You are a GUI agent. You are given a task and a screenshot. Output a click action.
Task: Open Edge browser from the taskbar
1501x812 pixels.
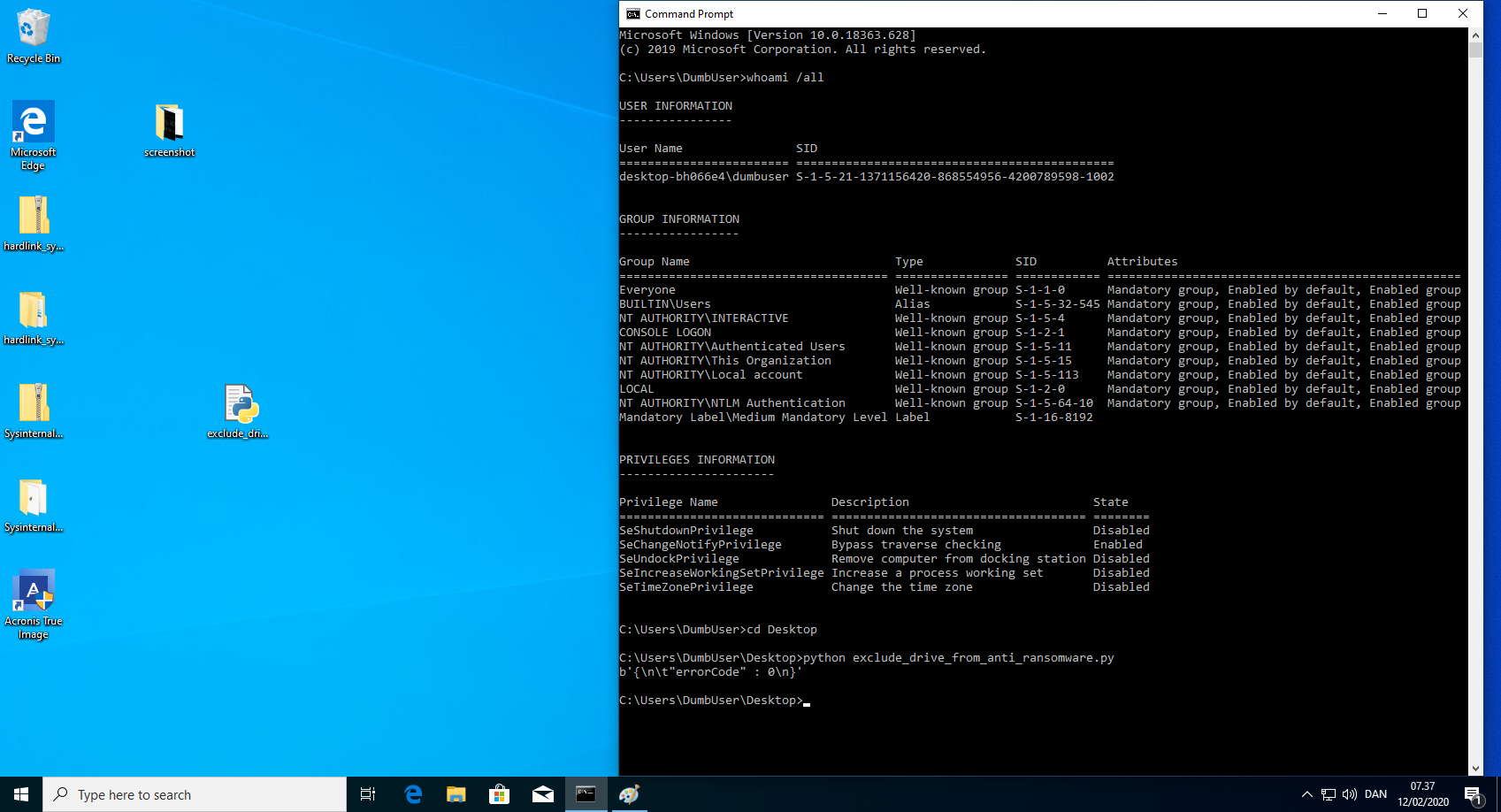click(413, 794)
